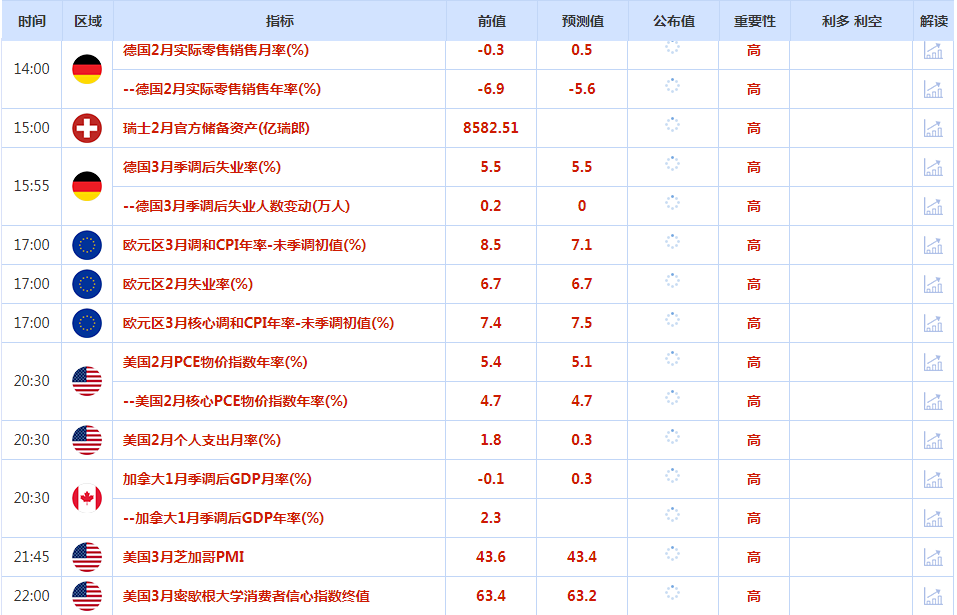Click the US flag beside the 20:30 PCE rows
The image size is (957, 615).
tap(87, 381)
